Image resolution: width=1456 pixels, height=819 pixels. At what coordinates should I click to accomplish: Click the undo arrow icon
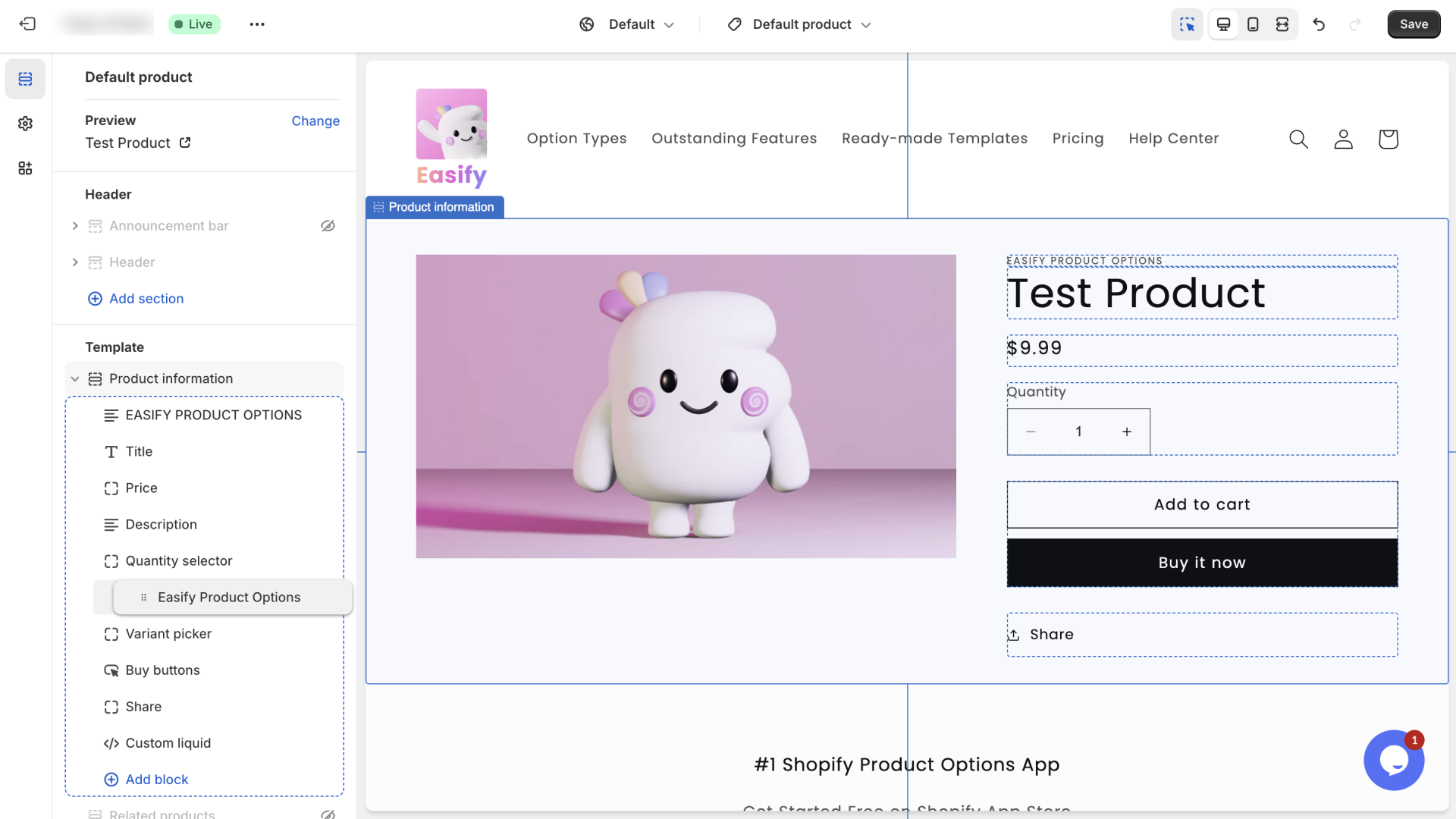(1319, 24)
